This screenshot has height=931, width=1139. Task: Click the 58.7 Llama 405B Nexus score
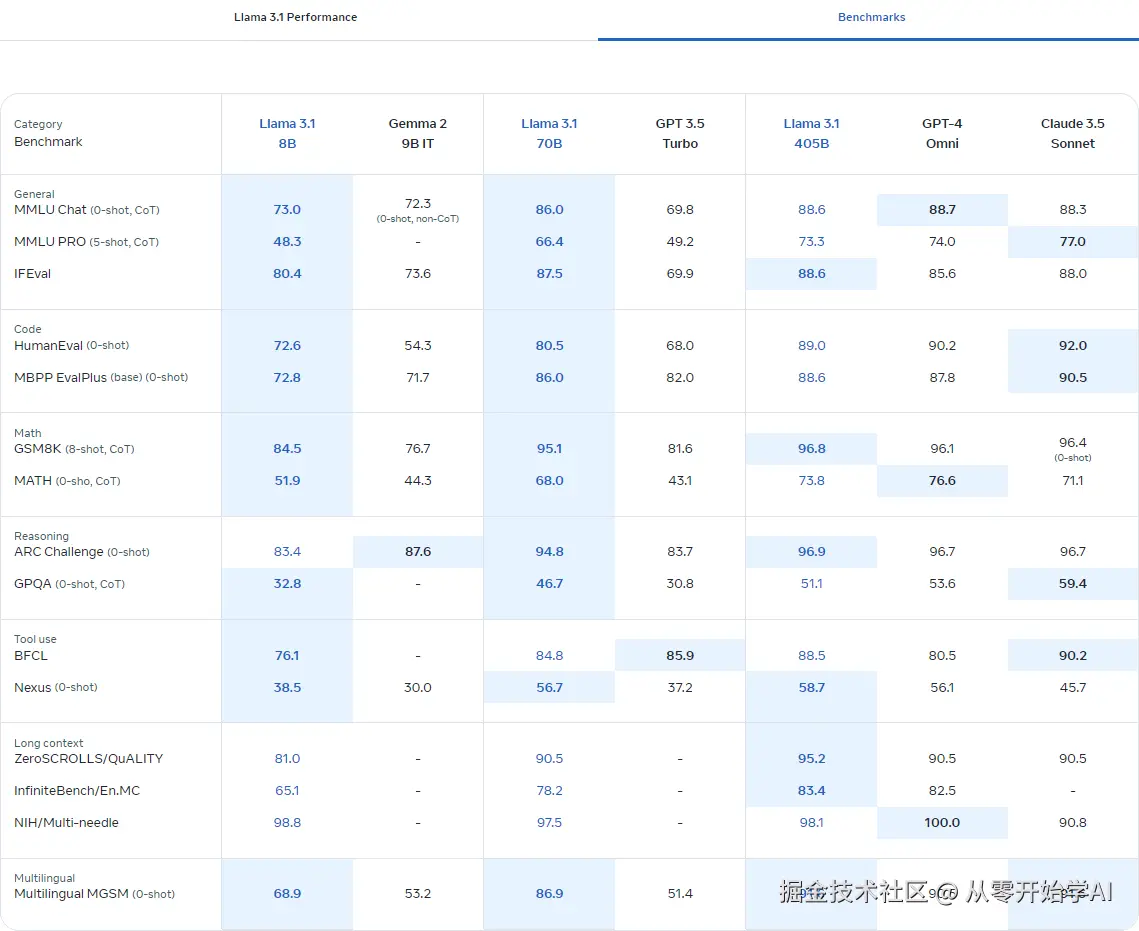click(811, 688)
